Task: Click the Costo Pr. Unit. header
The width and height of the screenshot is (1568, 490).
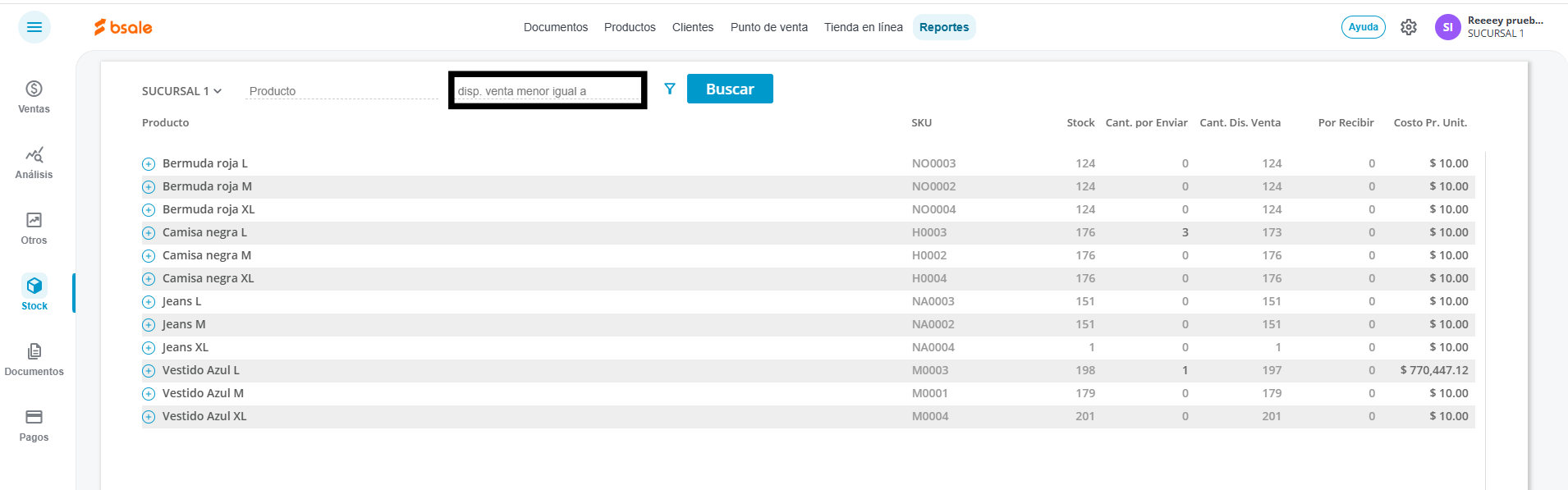Action: (x=1430, y=123)
